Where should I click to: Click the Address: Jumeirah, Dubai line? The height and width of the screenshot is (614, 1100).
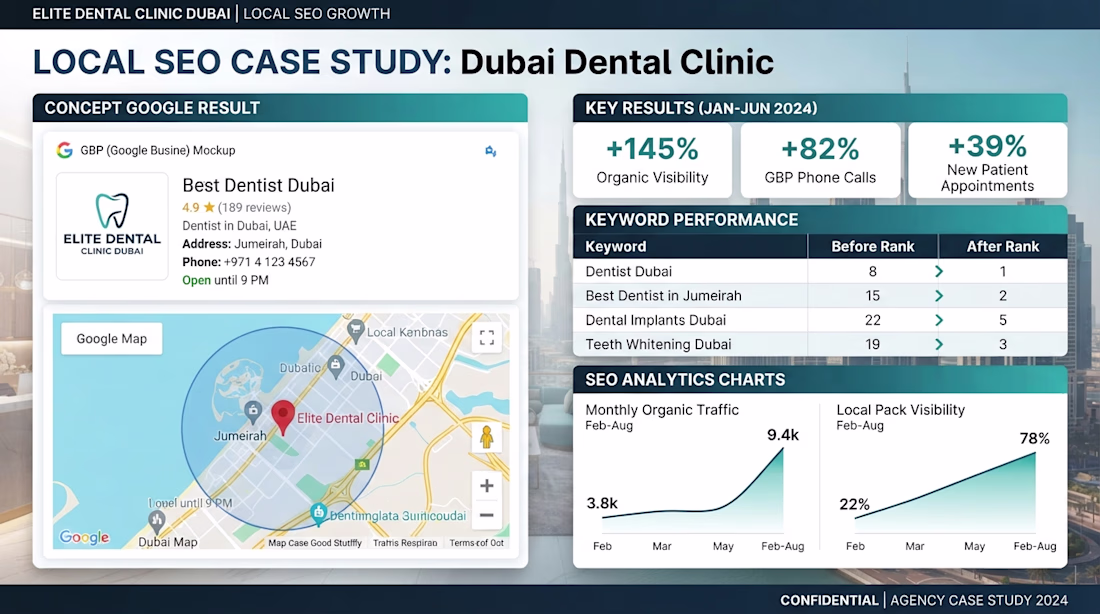(x=252, y=244)
